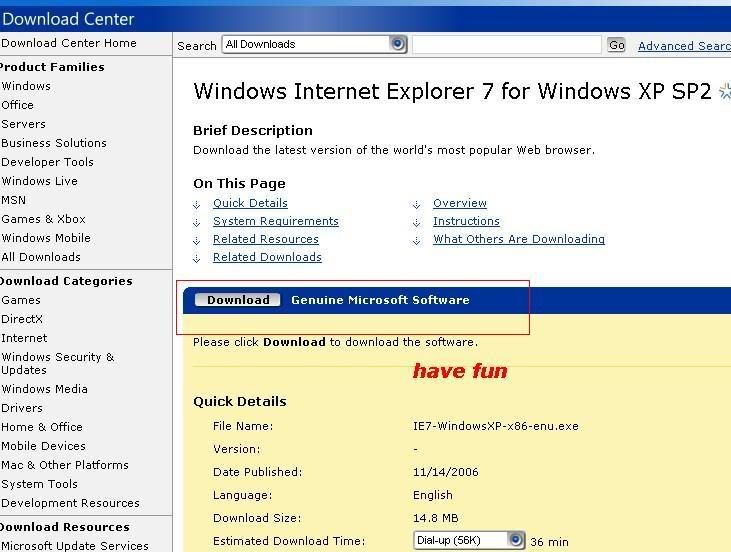
Task: Click the arrow icon beside Overview
Action: pyautogui.click(x=416, y=205)
